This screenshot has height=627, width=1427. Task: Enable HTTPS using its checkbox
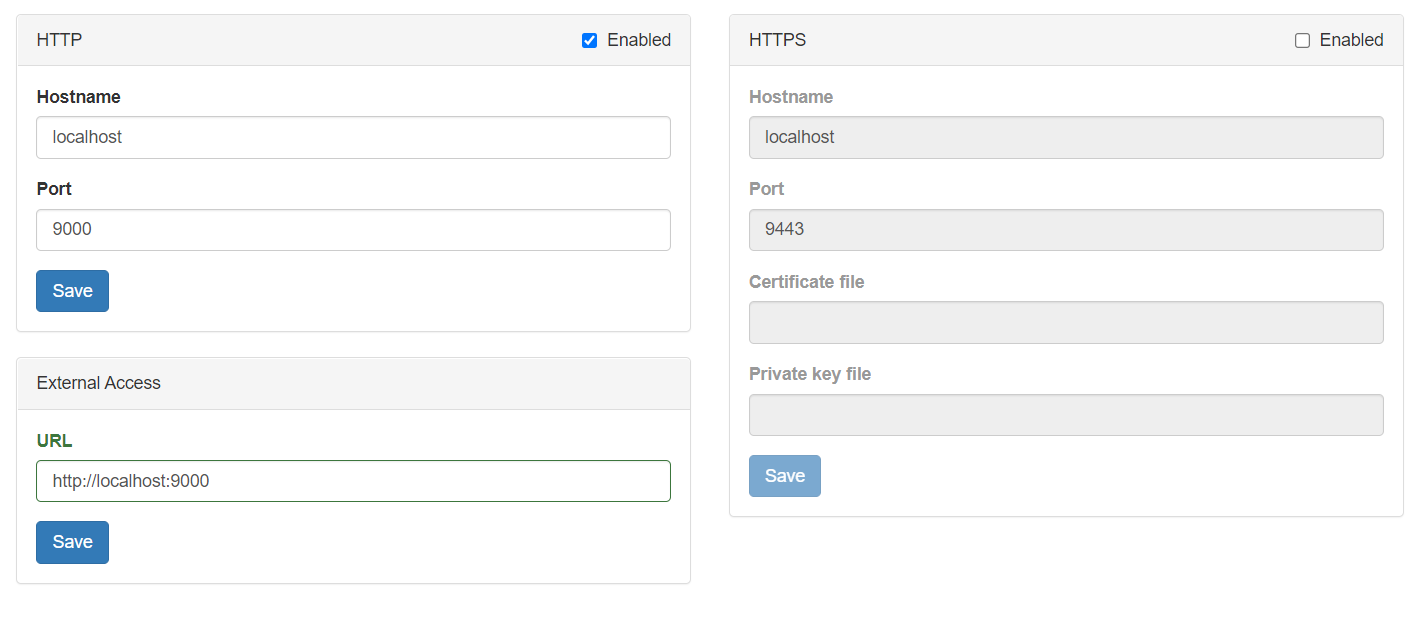[x=1302, y=41]
